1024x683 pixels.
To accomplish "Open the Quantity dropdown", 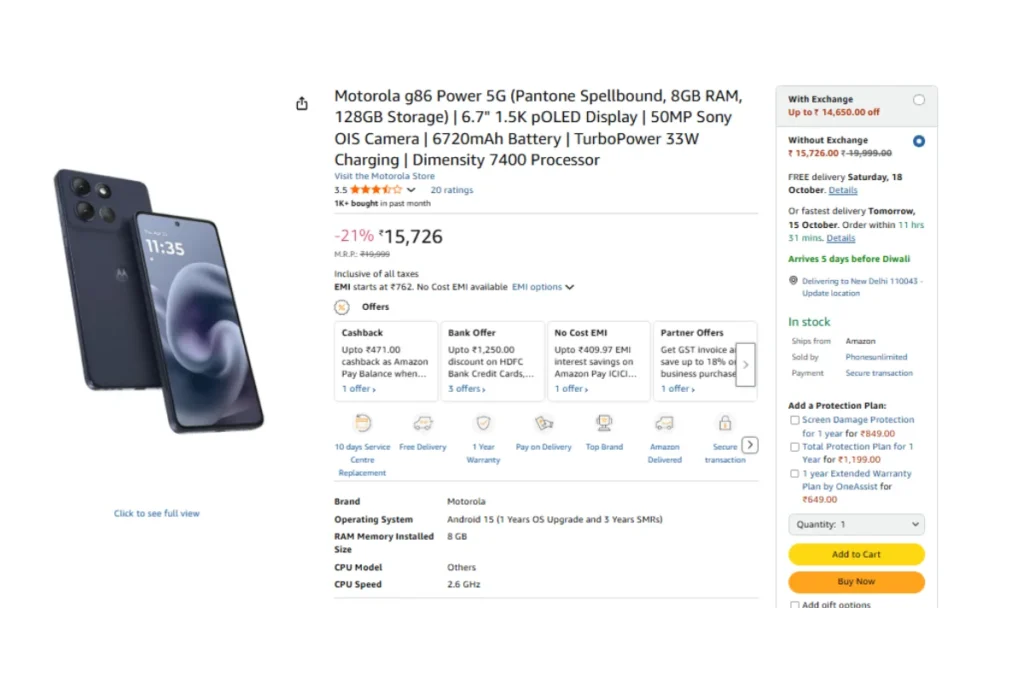I will tap(856, 524).
